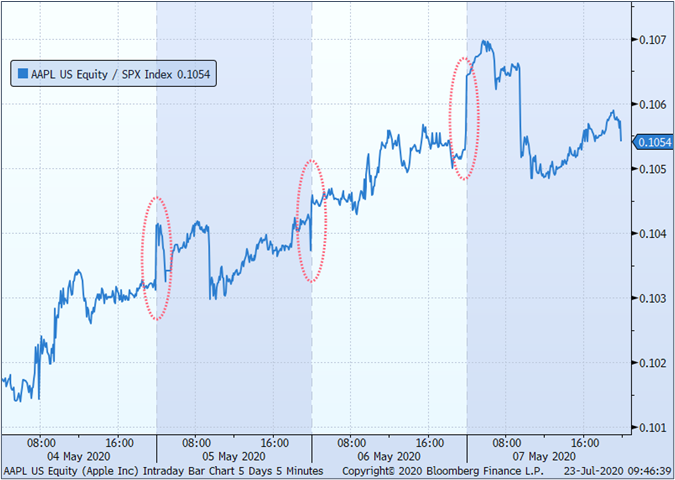Screen dimensions: 675x480
Task: Click the blue legend swatch for AAPL/SPX
Action: pyautogui.click(x=21, y=74)
